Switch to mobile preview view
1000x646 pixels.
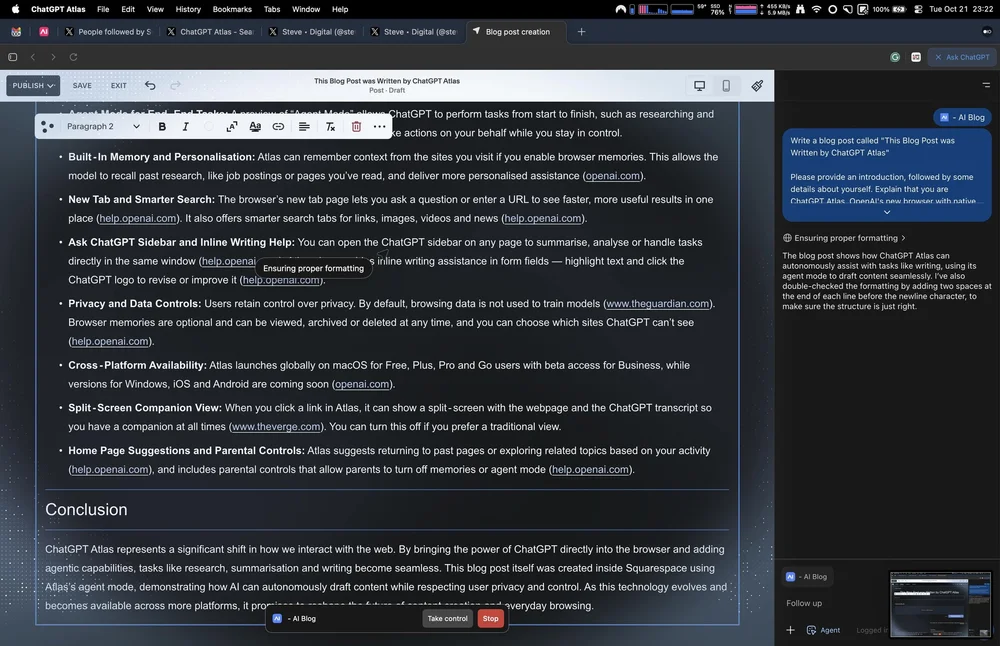[726, 85]
